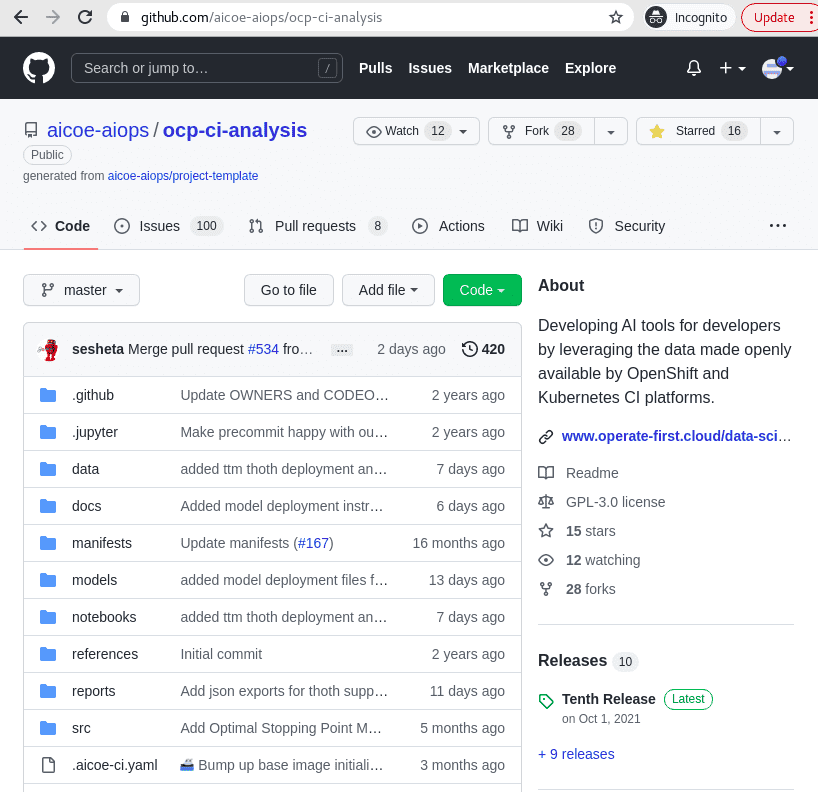The image size is (818, 792).
Task: Expand the Starred lists dropdown arrow
Action: pyautogui.click(x=777, y=131)
